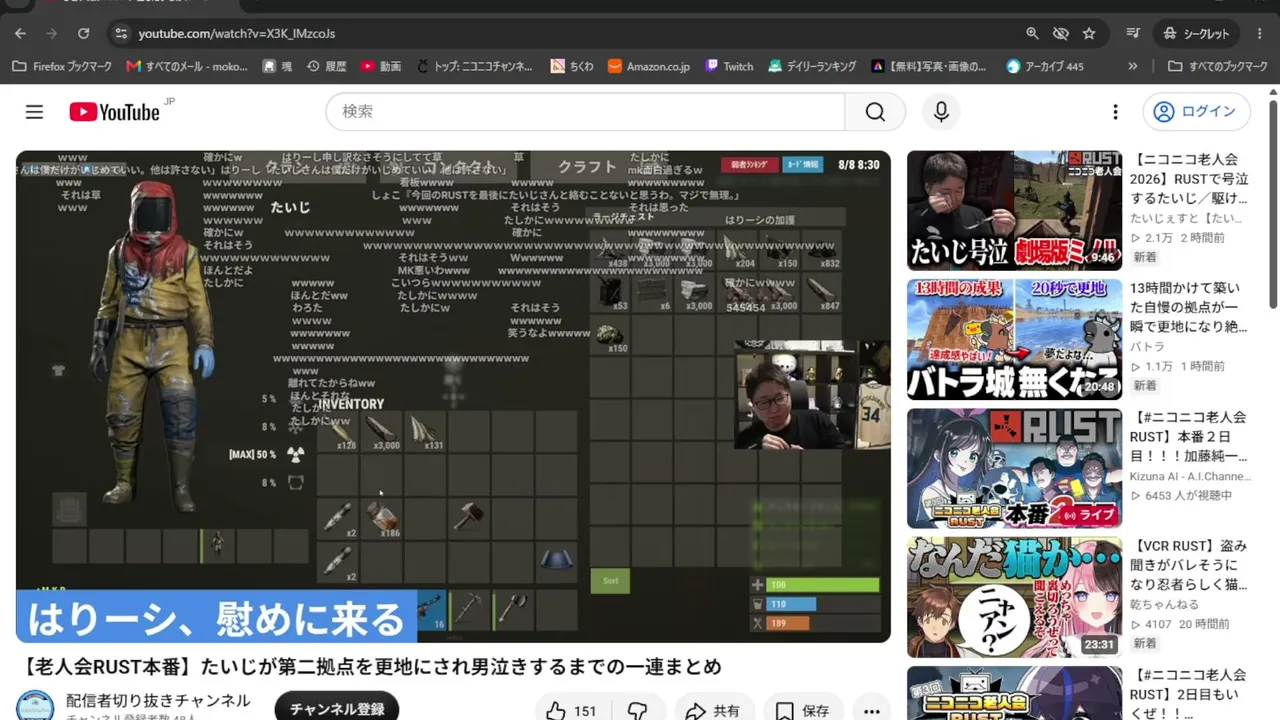Viewport: 1280px width, 720px height.
Task: Click the tracking protection eye icon
Action: click(x=1061, y=34)
